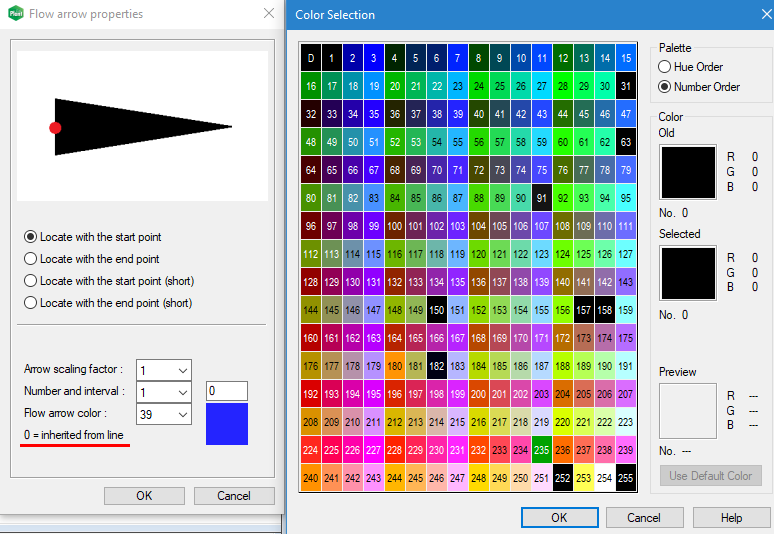
Task: Choose the default color swatch labeled D
Action: (311, 58)
